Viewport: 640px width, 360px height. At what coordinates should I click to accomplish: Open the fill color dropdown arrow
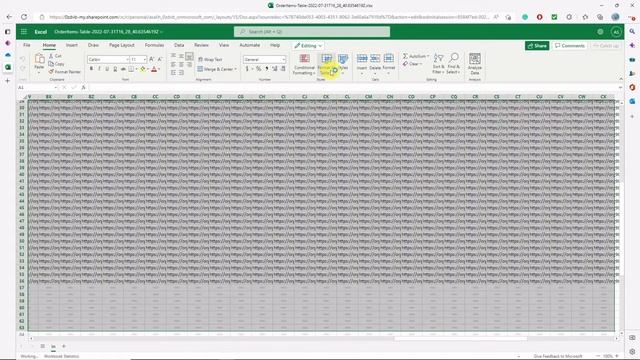tap(147, 69)
